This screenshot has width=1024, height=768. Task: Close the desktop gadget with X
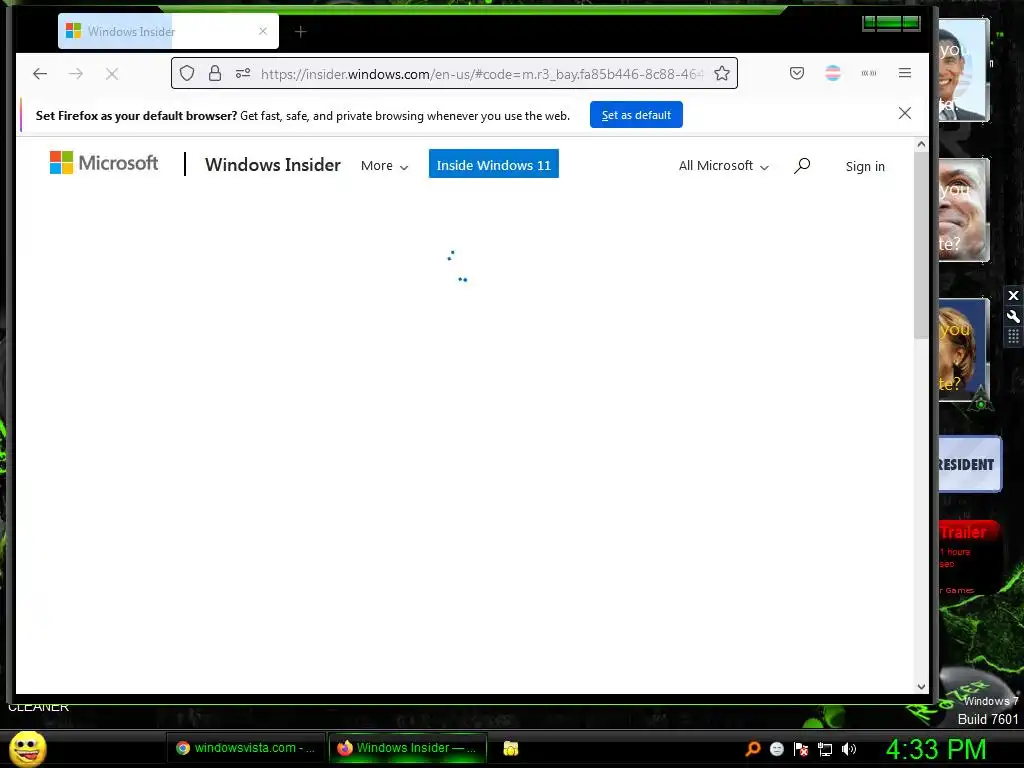(x=1013, y=296)
